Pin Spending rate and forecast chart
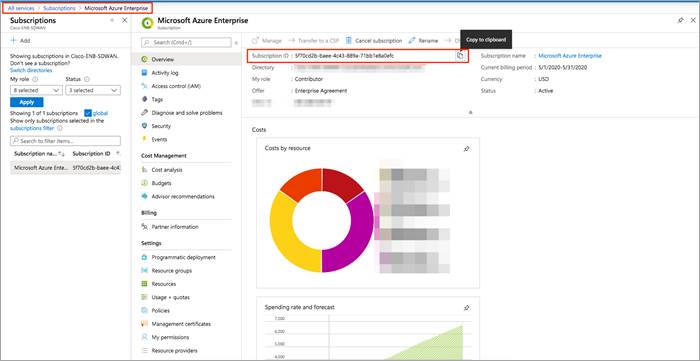This screenshot has width=700, height=361. pyautogui.click(x=467, y=308)
